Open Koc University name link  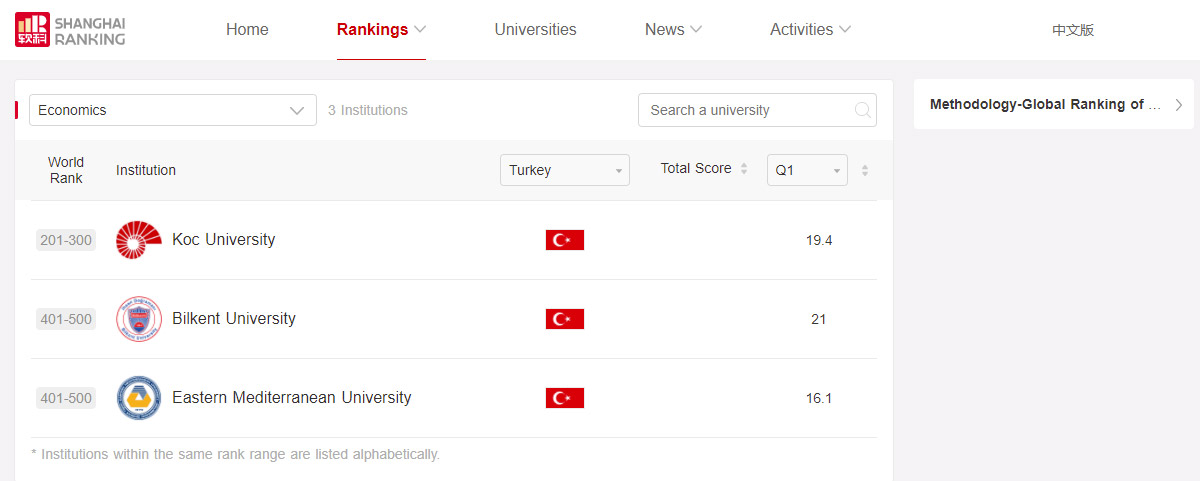coord(223,240)
